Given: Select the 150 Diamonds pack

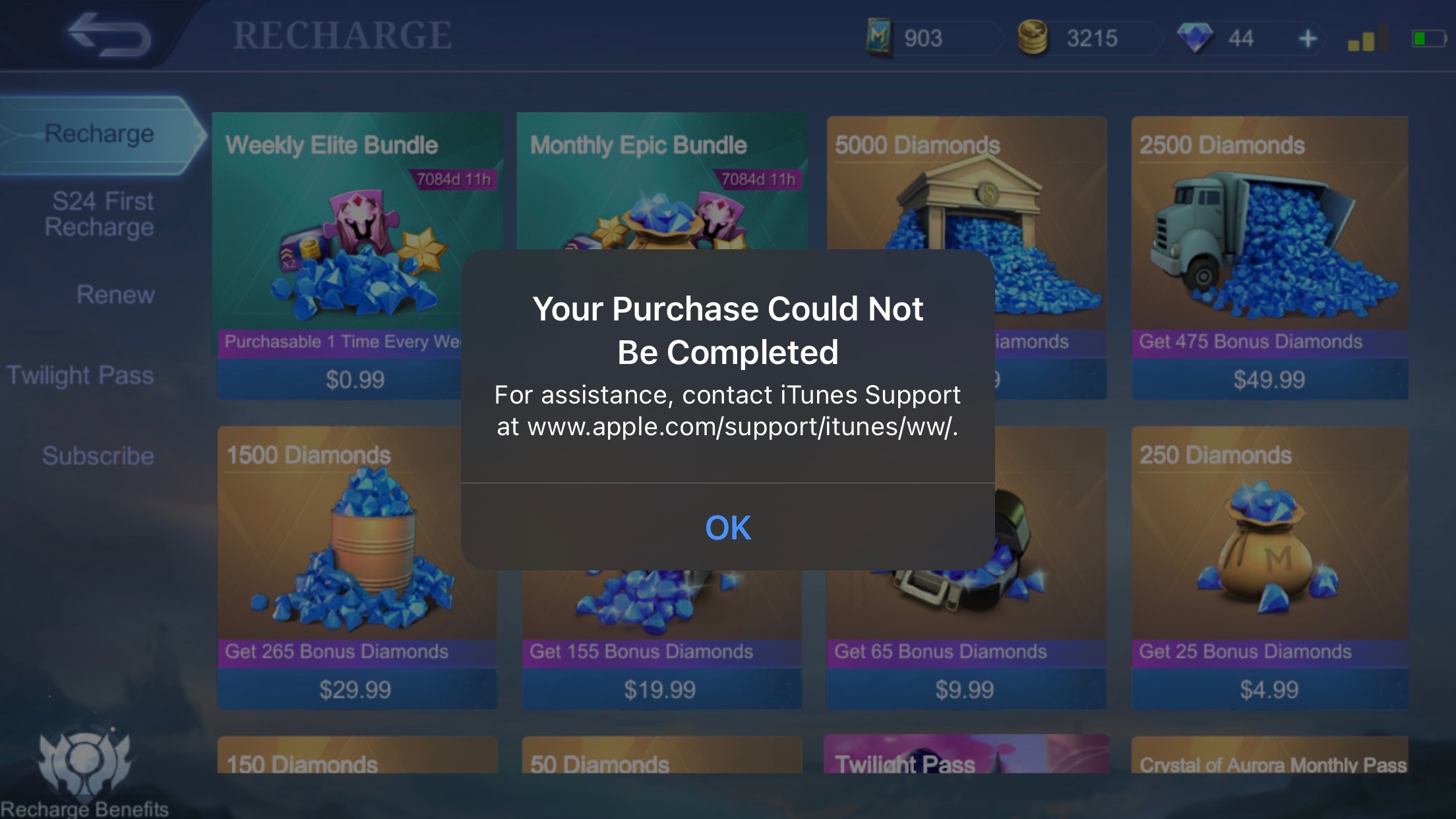Looking at the screenshot, I should point(357,755).
